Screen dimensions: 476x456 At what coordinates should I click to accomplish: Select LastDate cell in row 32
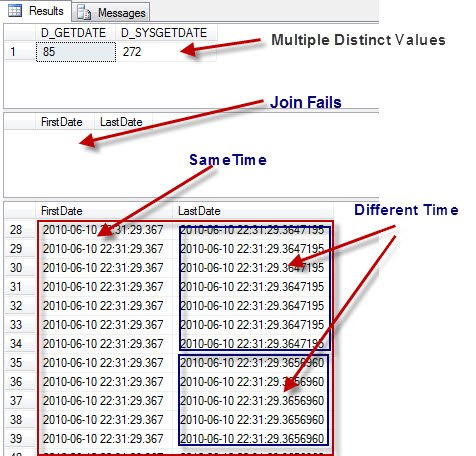click(253, 306)
